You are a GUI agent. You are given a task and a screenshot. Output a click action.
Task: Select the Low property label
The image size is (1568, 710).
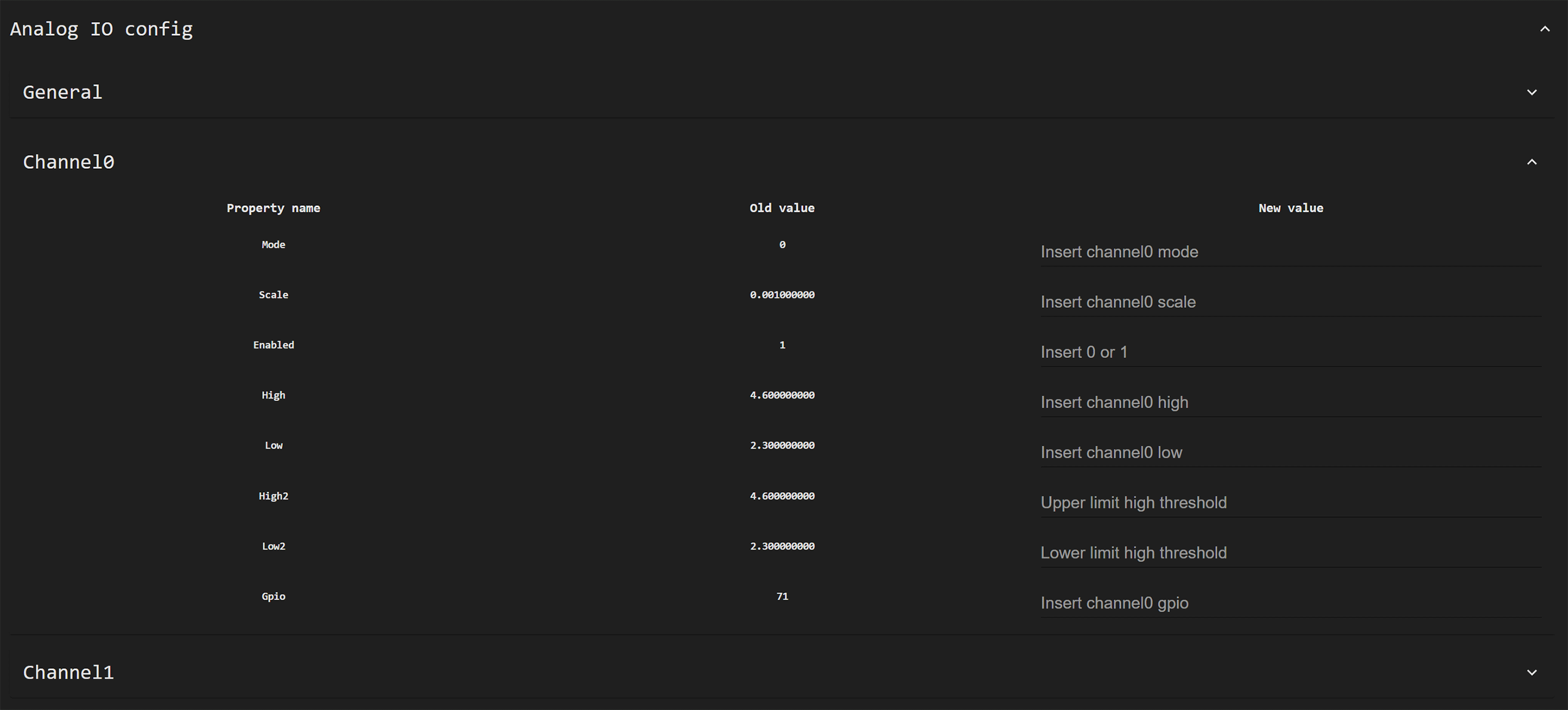tap(273, 445)
